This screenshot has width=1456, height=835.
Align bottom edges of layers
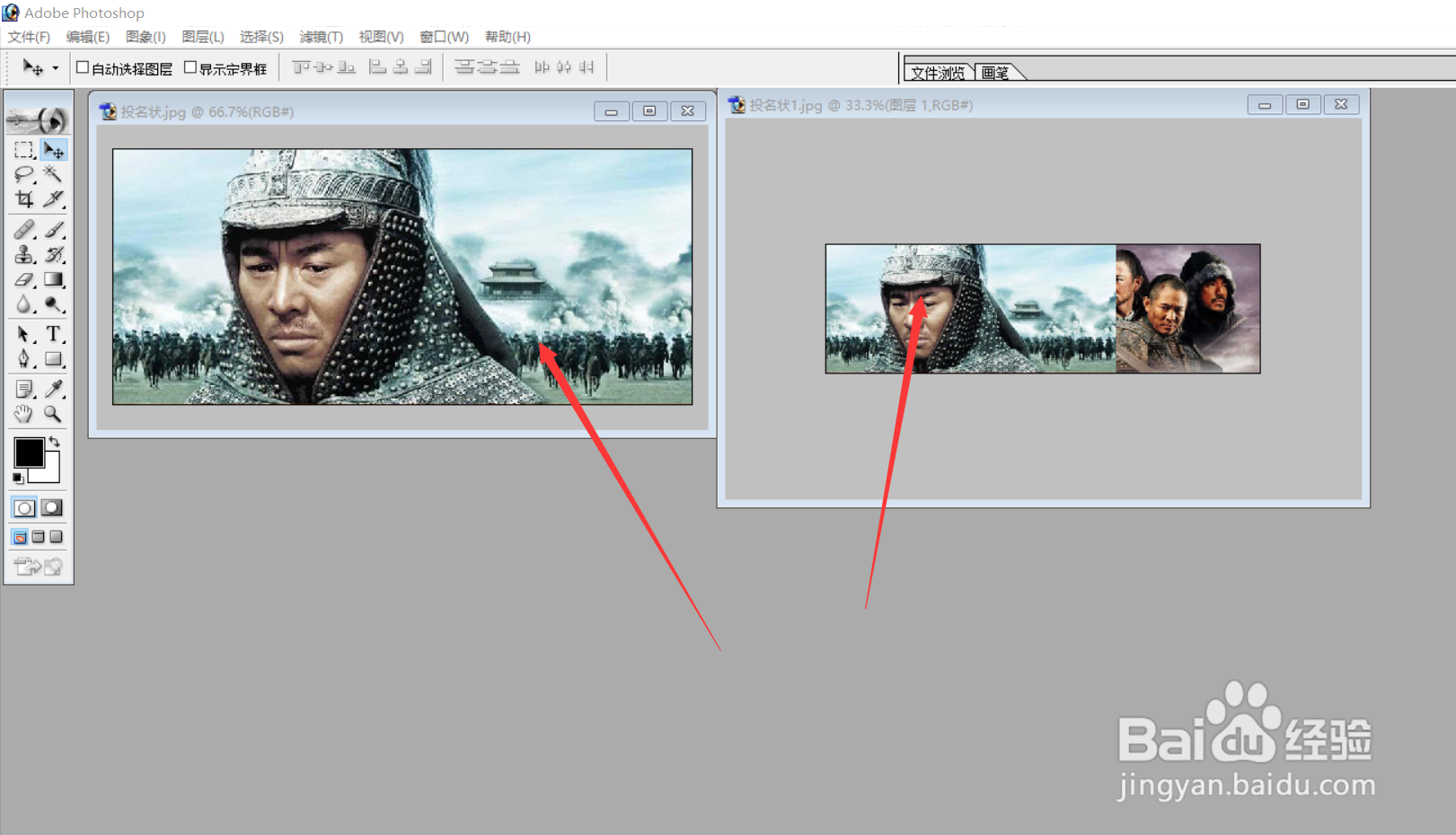347,67
